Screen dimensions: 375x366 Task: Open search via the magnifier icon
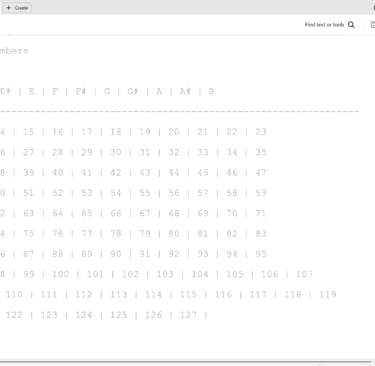[x=351, y=25]
